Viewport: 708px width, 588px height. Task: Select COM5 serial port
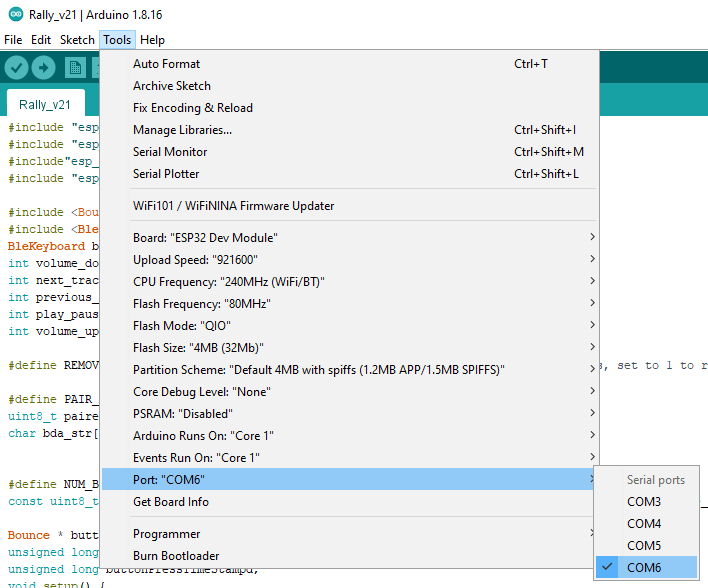pos(646,546)
